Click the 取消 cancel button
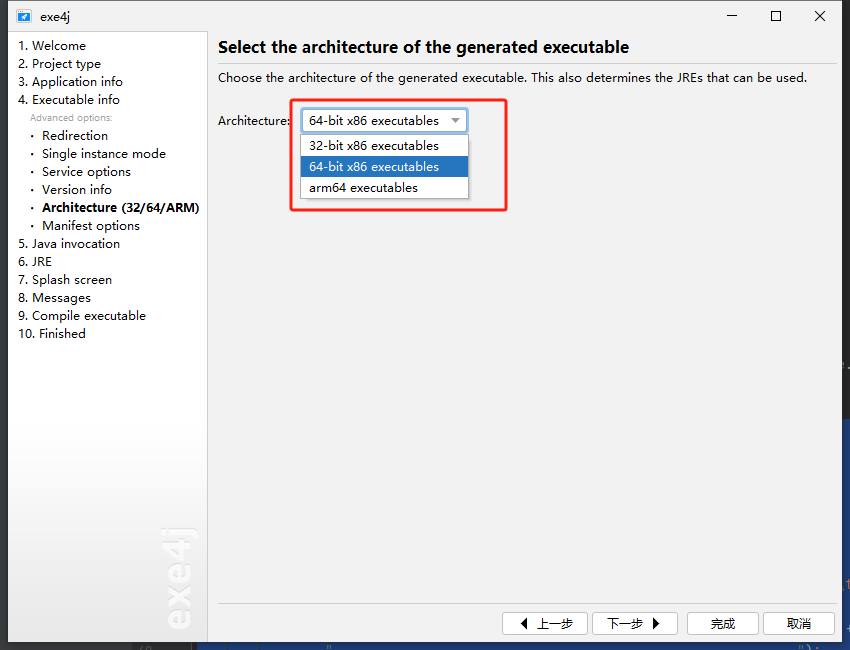The width and height of the screenshot is (850, 650). click(x=799, y=623)
